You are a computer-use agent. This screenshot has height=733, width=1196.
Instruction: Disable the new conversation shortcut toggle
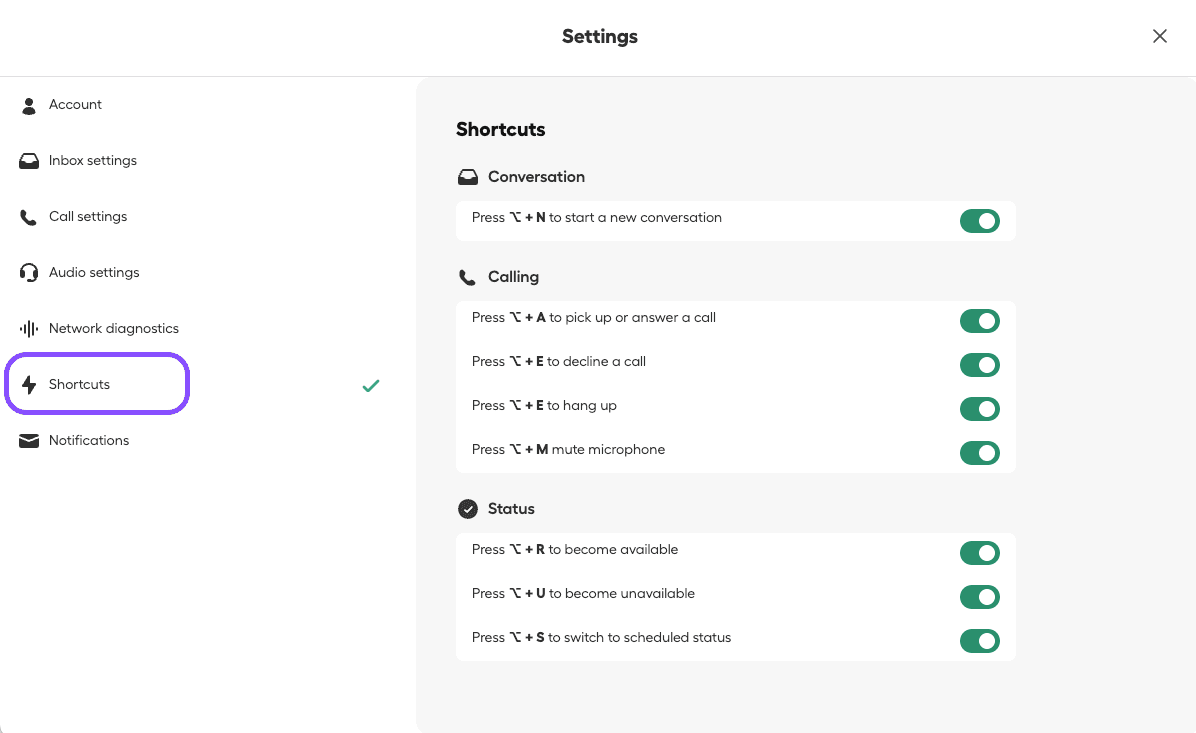[x=979, y=221]
